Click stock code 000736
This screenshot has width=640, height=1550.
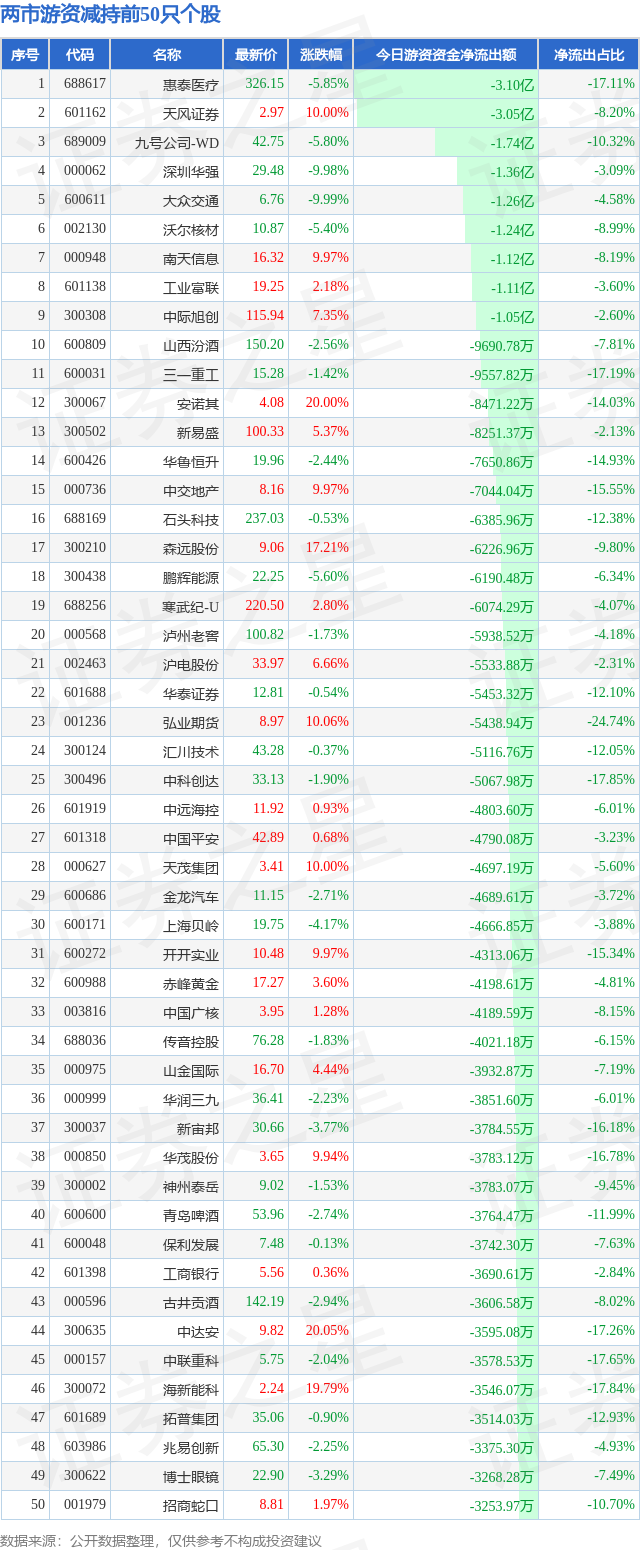(x=85, y=490)
